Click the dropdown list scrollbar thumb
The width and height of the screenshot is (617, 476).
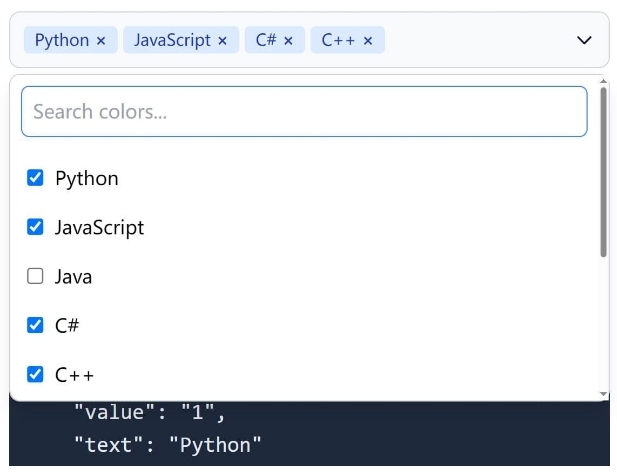(x=603, y=170)
